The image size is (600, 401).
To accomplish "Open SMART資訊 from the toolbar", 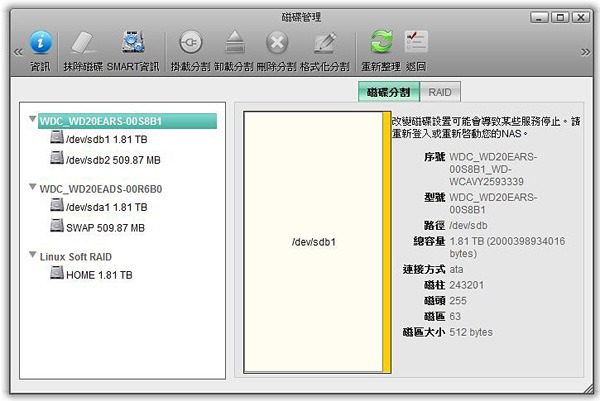I will click(x=134, y=43).
